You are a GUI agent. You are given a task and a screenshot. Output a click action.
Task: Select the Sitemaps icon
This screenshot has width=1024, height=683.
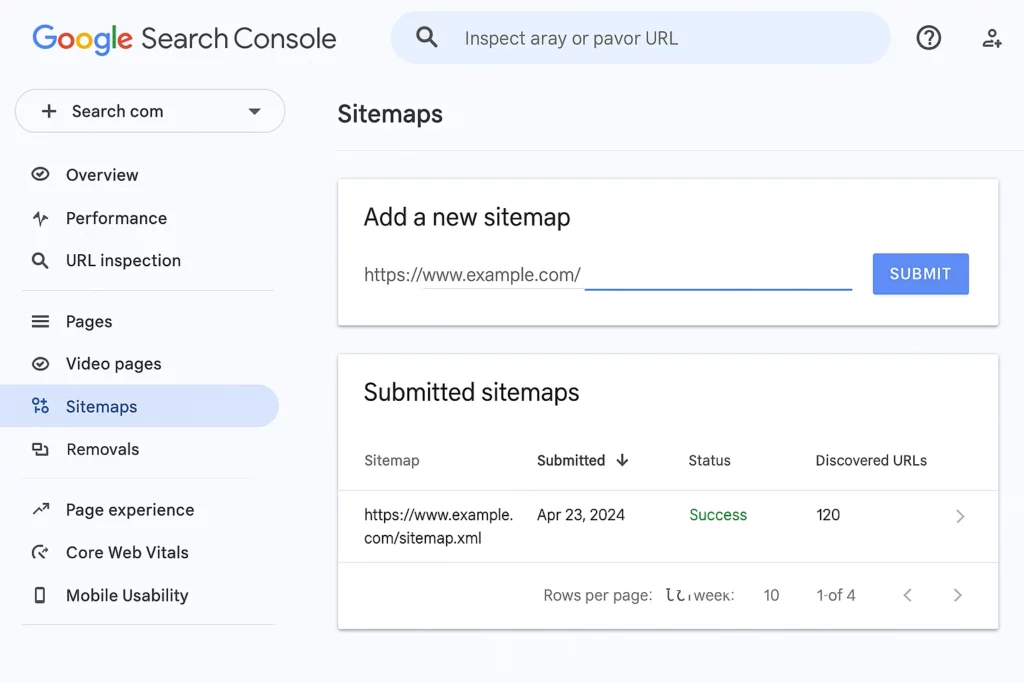[x=40, y=407]
